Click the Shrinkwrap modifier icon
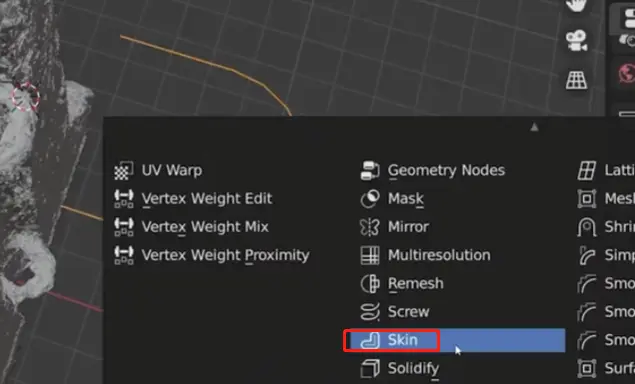The height and width of the screenshot is (384, 635). (x=587, y=227)
